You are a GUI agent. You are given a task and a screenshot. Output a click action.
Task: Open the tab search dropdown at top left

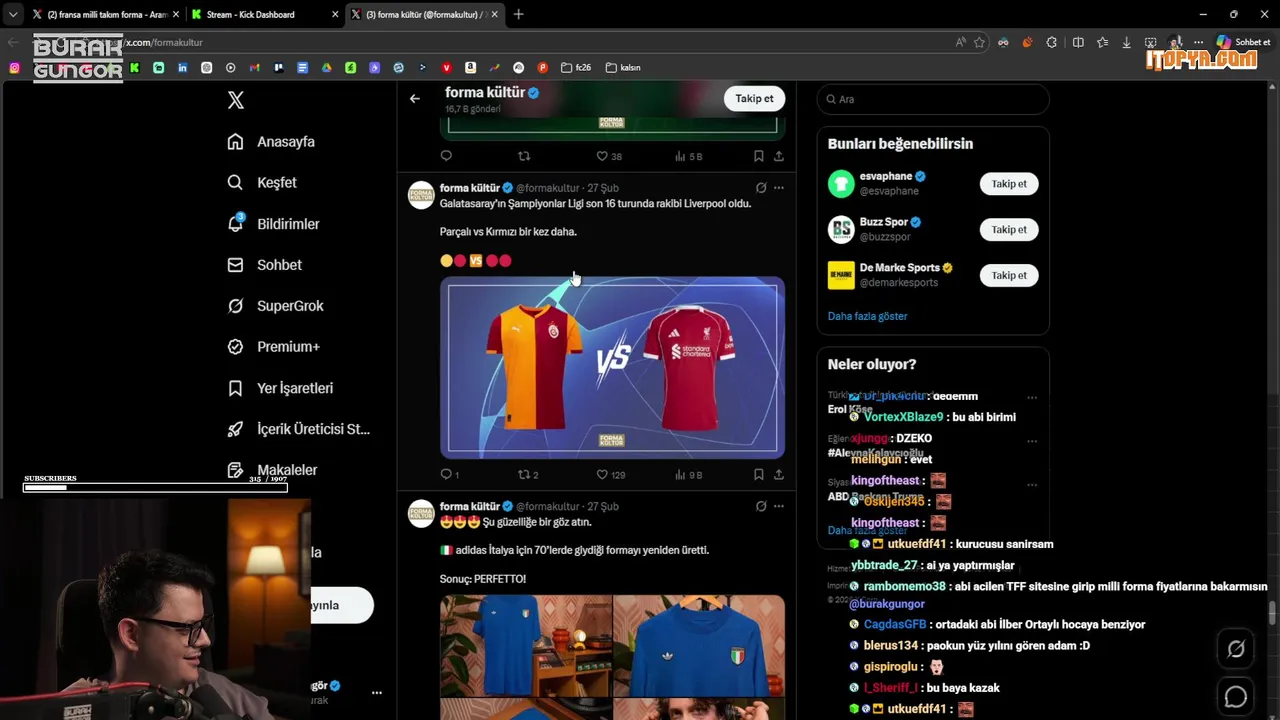click(12, 14)
